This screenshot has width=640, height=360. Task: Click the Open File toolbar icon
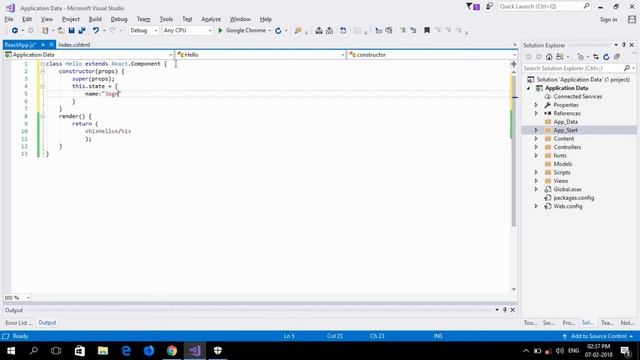[x=61, y=31]
